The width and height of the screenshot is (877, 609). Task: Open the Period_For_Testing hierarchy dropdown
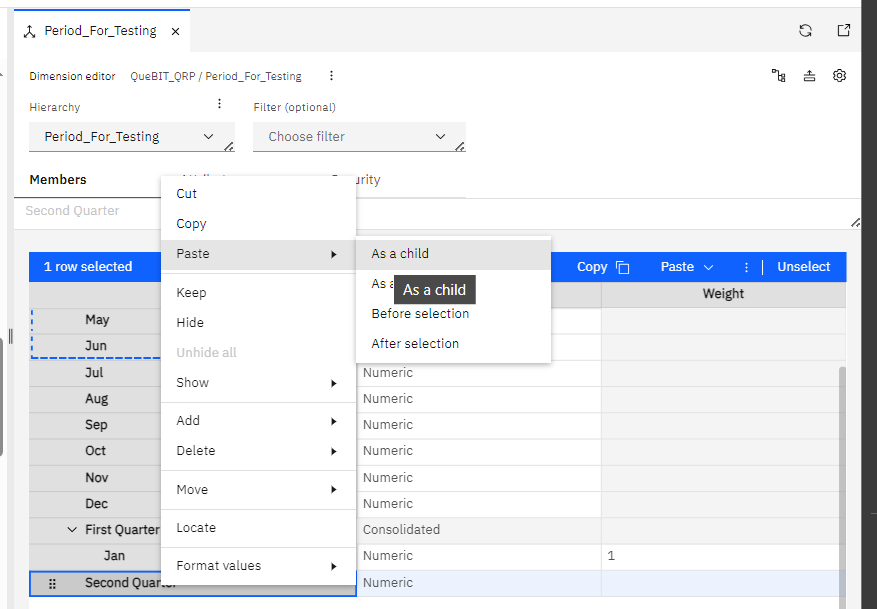click(131, 136)
